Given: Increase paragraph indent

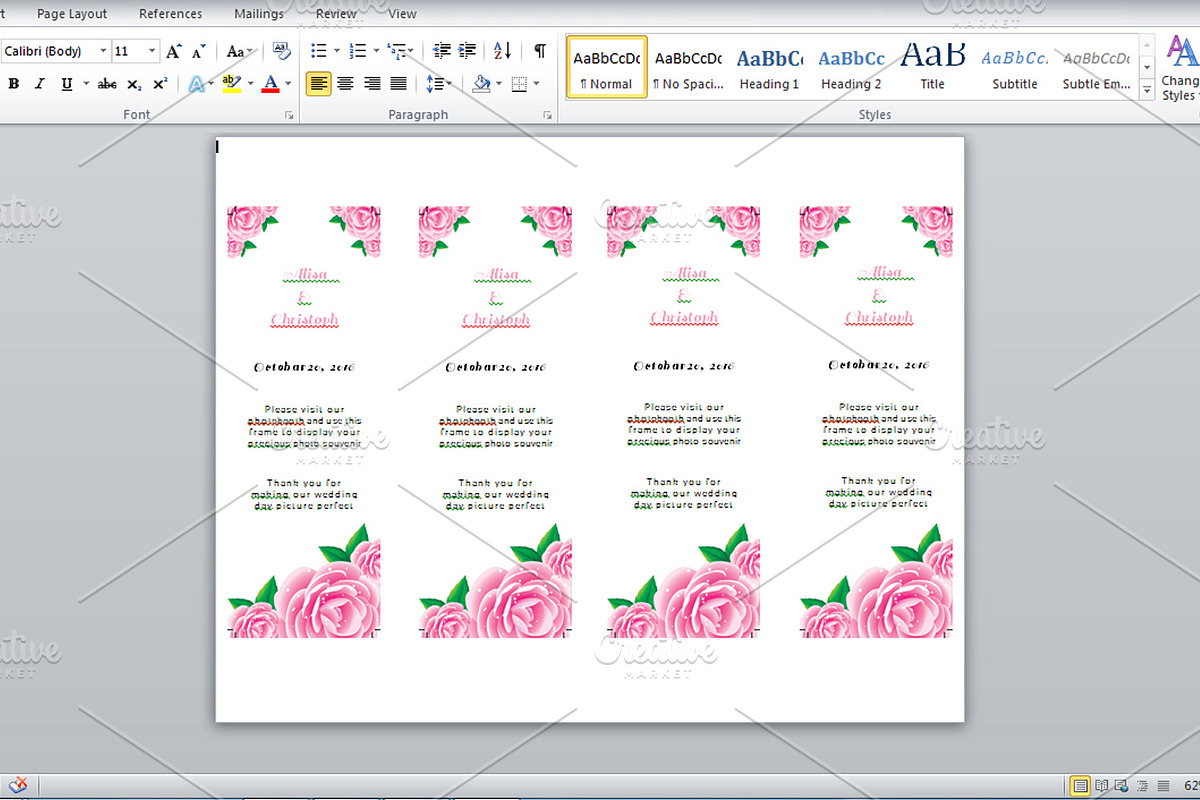Looking at the screenshot, I should click(x=467, y=51).
